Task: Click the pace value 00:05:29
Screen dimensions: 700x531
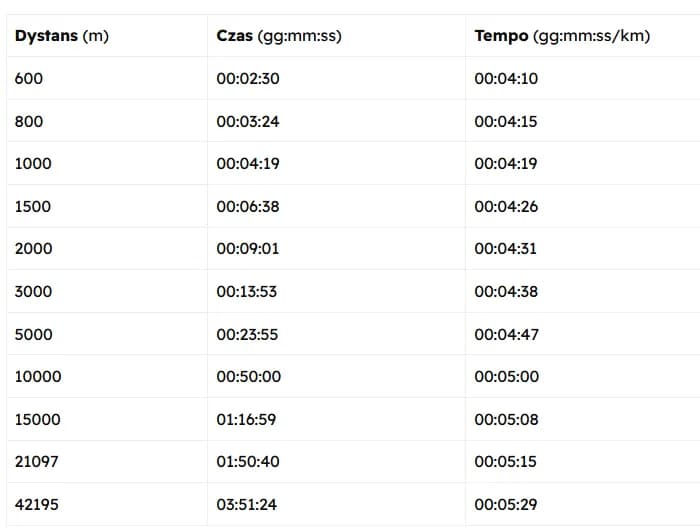Action: coord(506,504)
